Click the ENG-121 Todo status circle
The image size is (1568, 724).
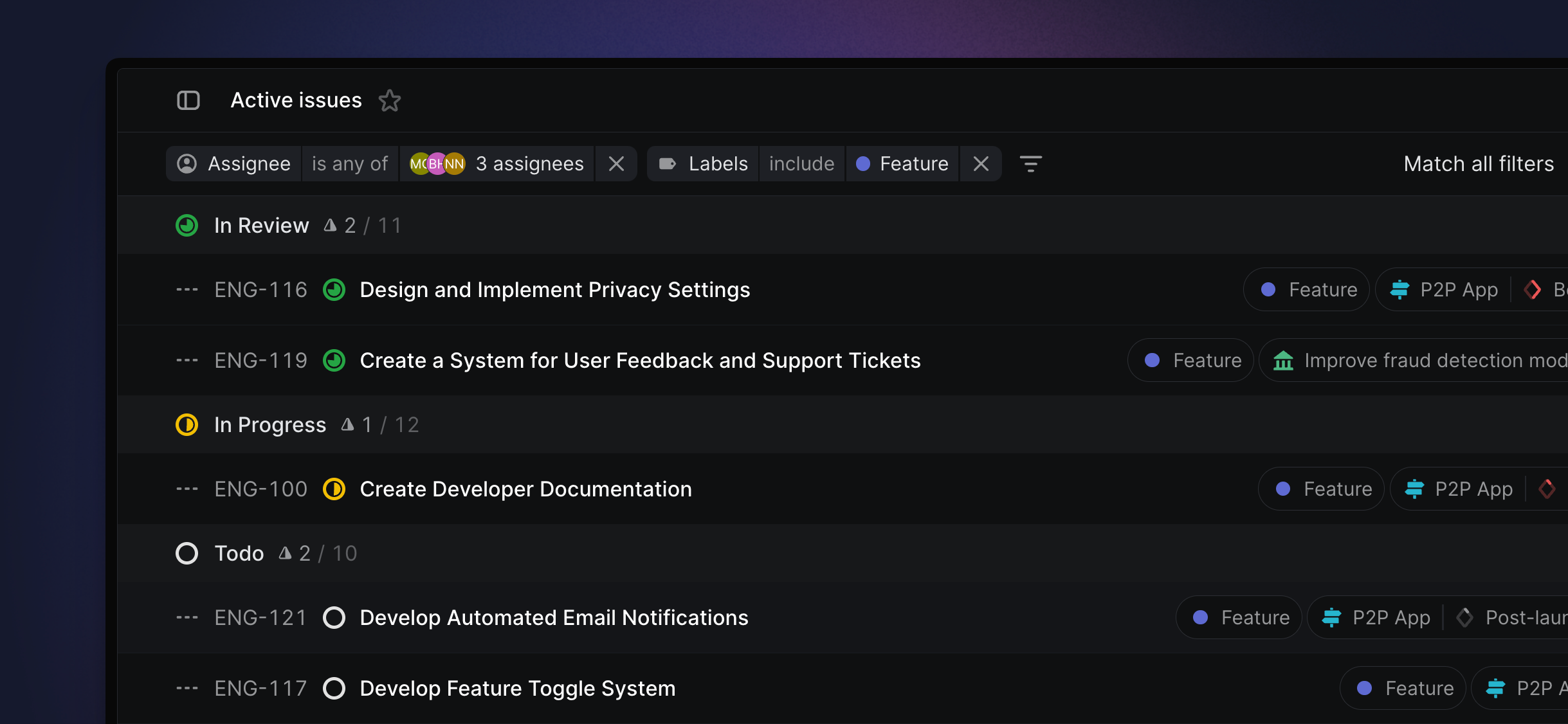[334, 618]
